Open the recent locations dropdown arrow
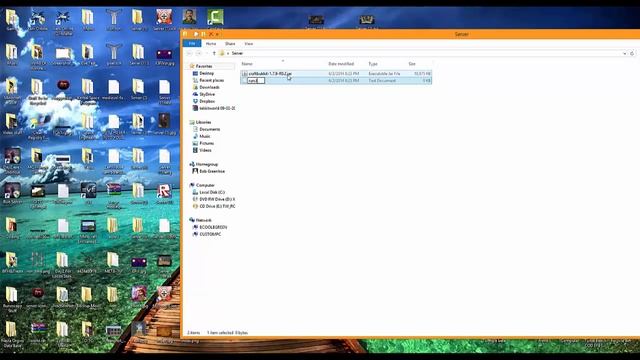This screenshot has width=640, height=360. tap(207, 53)
